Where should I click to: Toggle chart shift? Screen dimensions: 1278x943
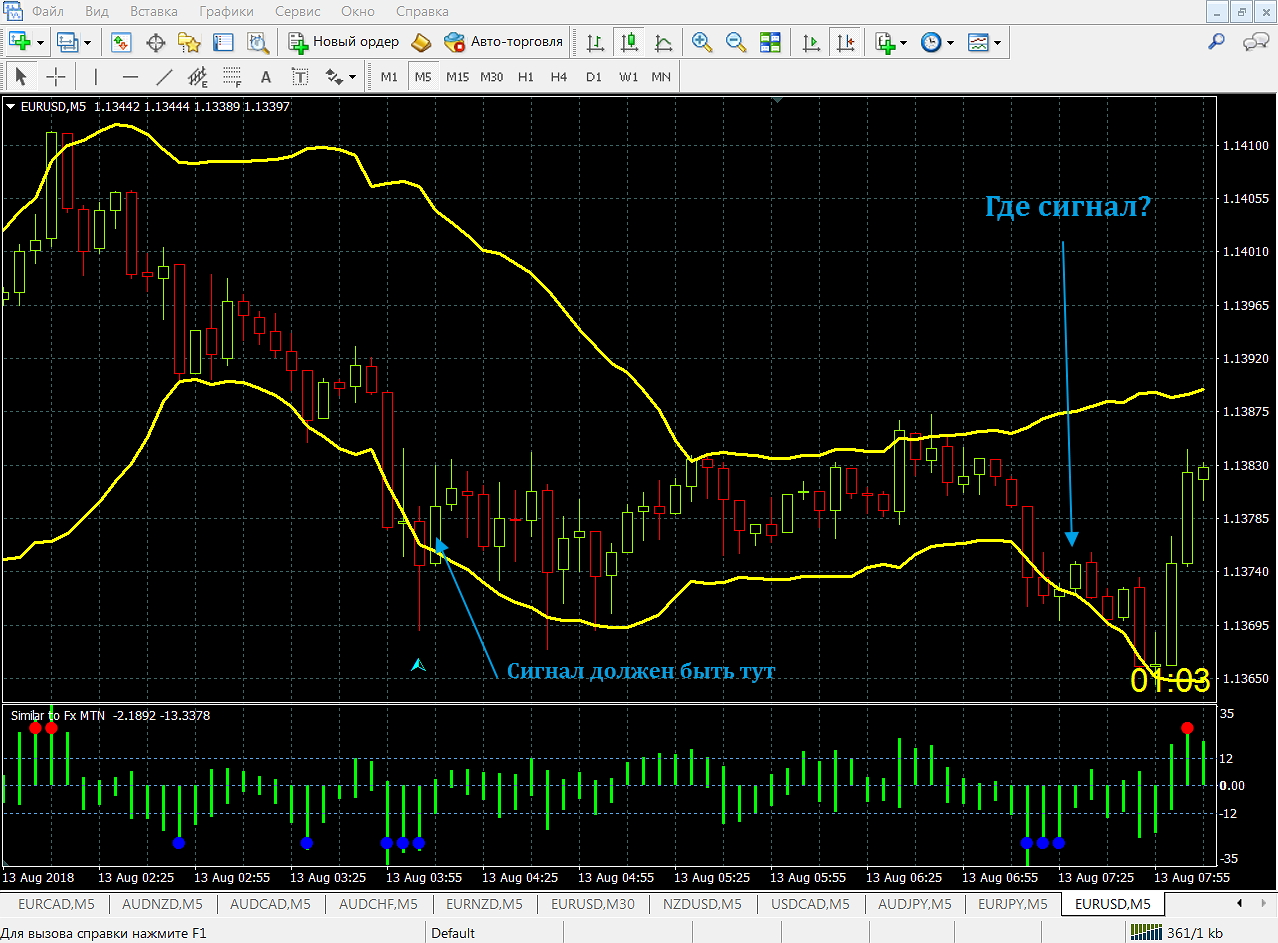(846, 42)
